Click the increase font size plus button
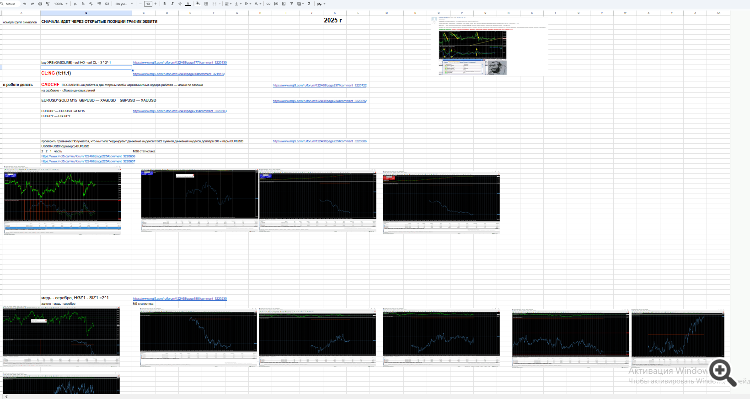The image size is (750, 399). pyautogui.click(x=155, y=3)
